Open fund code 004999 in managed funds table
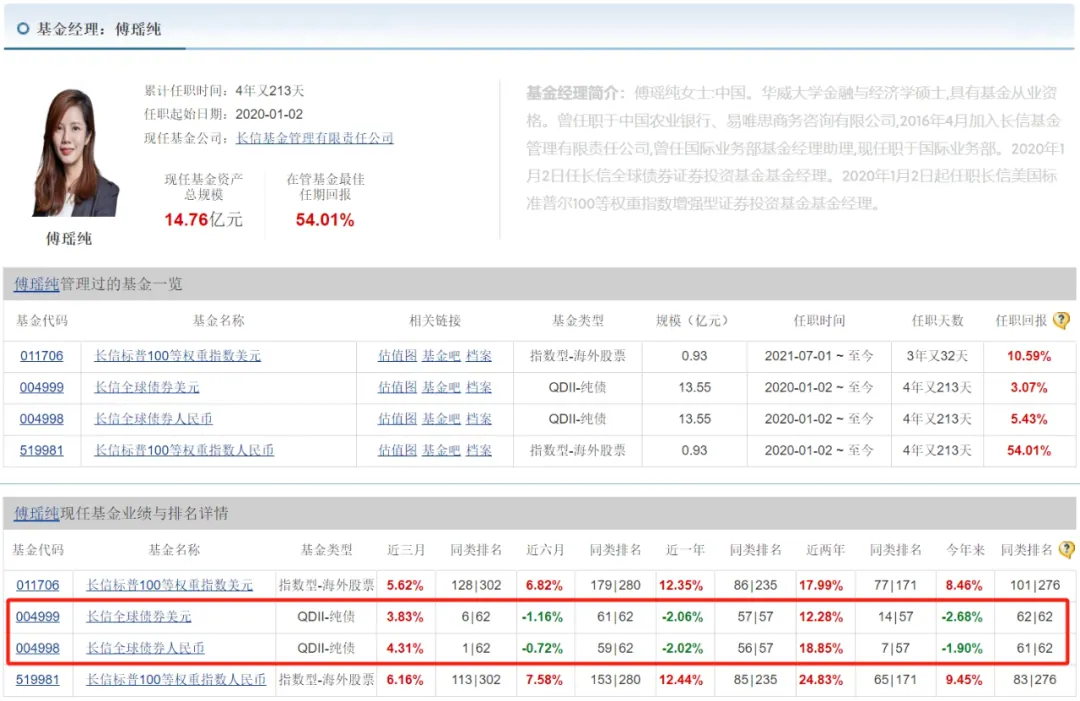This screenshot has width=1080, height=701. click(x=41, y=388)
